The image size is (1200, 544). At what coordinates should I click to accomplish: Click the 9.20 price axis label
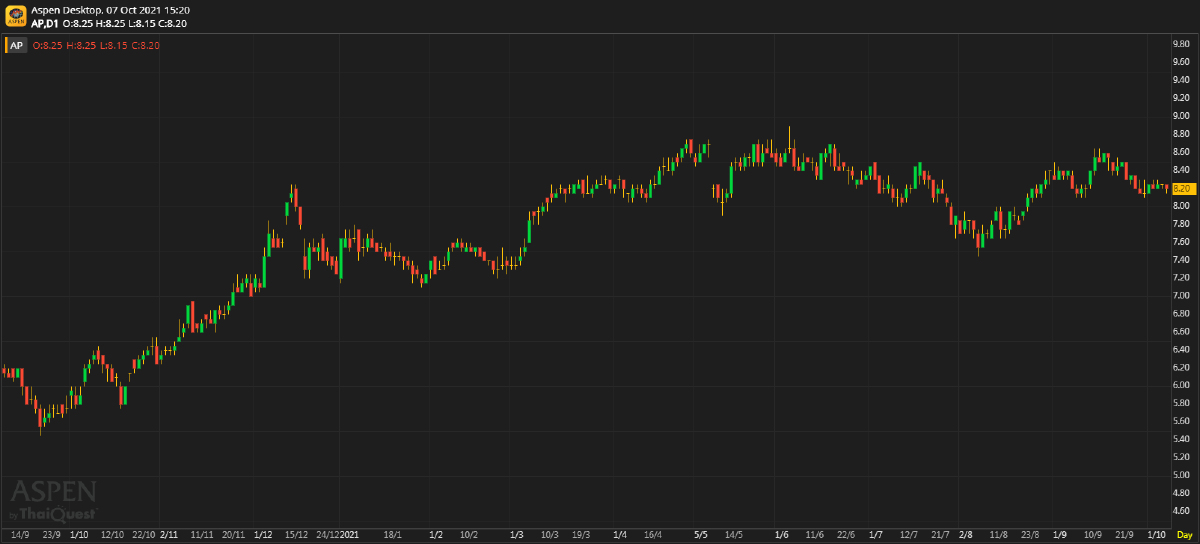tap(1181, 98)
